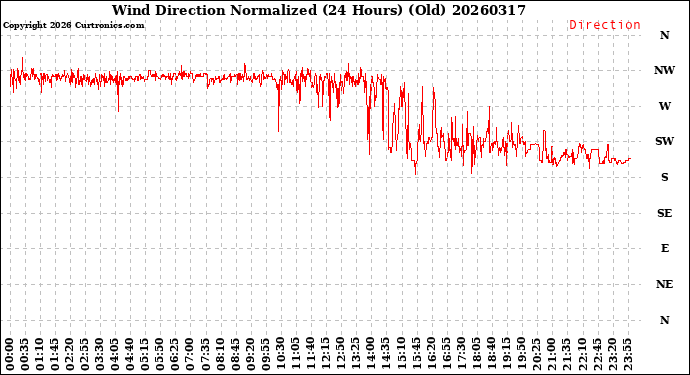Click the '11:05' time label

click(295, 354)
